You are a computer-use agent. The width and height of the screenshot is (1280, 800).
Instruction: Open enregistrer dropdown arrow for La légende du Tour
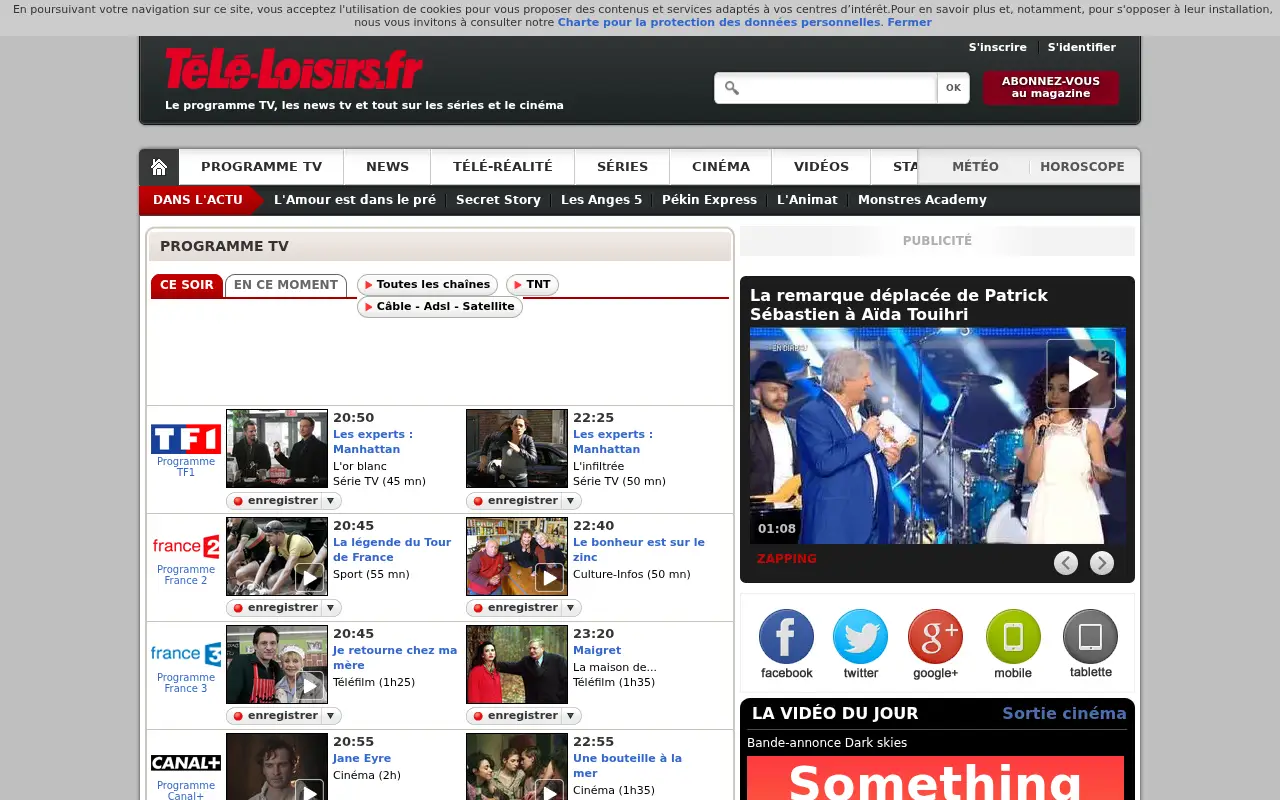pos(330,607)
